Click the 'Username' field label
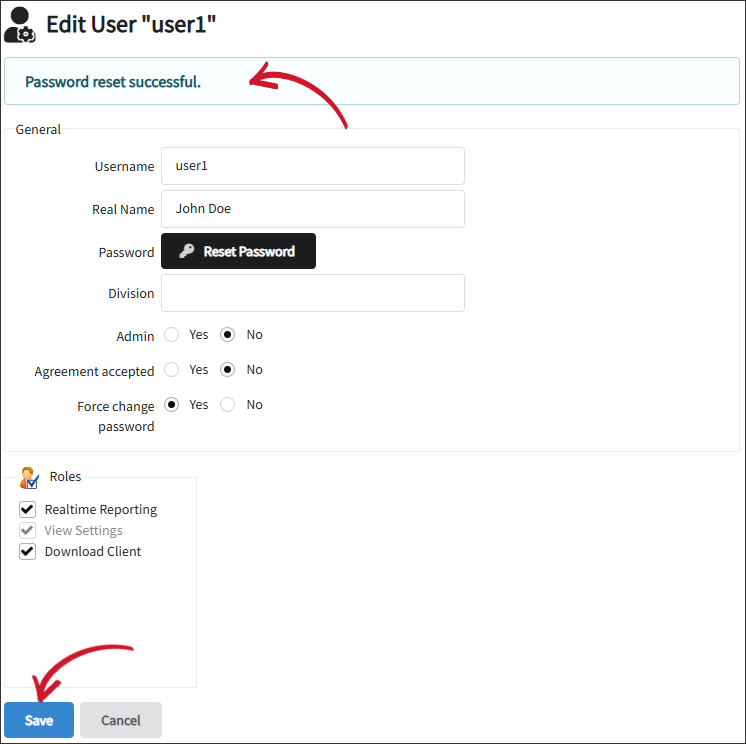Screen dimensions: 746x744 (x=124, y=166)
